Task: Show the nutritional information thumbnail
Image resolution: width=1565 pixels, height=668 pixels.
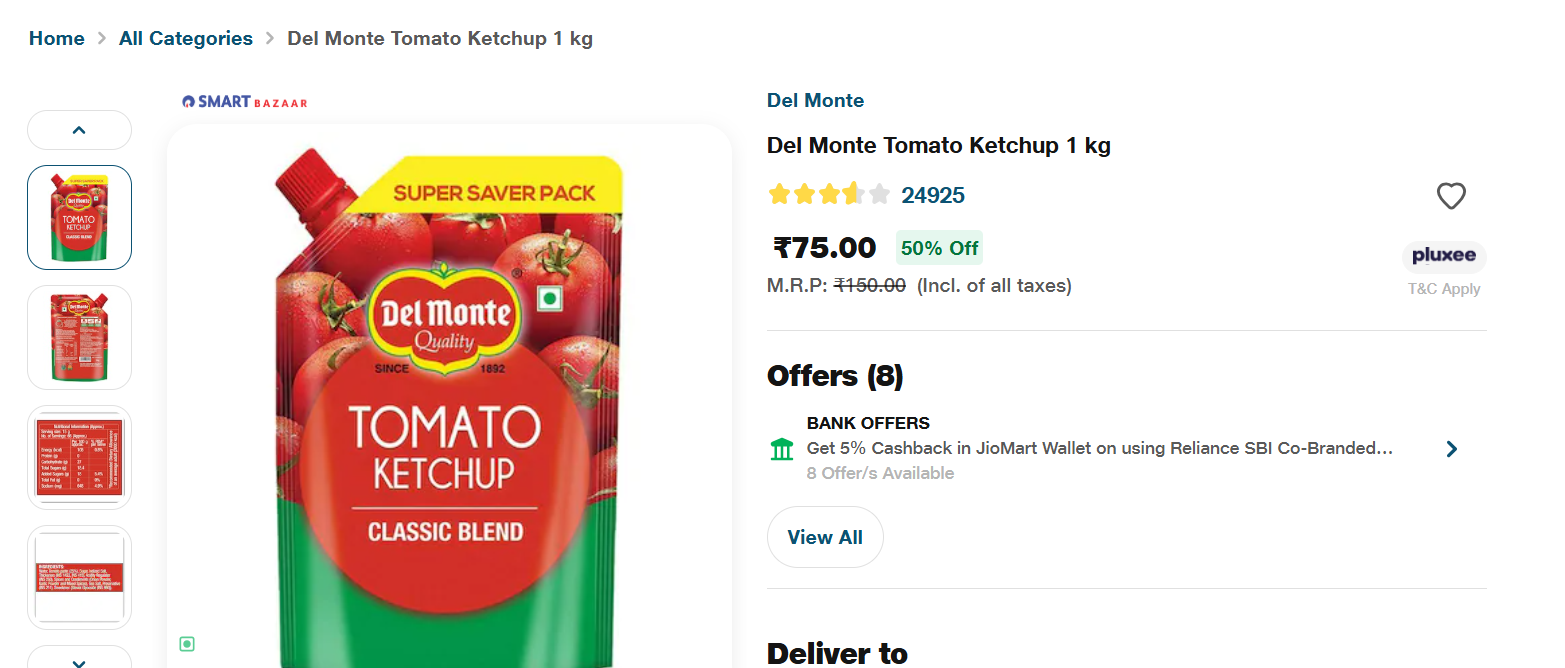Action: pyautogui.click(x=79, y=457)
